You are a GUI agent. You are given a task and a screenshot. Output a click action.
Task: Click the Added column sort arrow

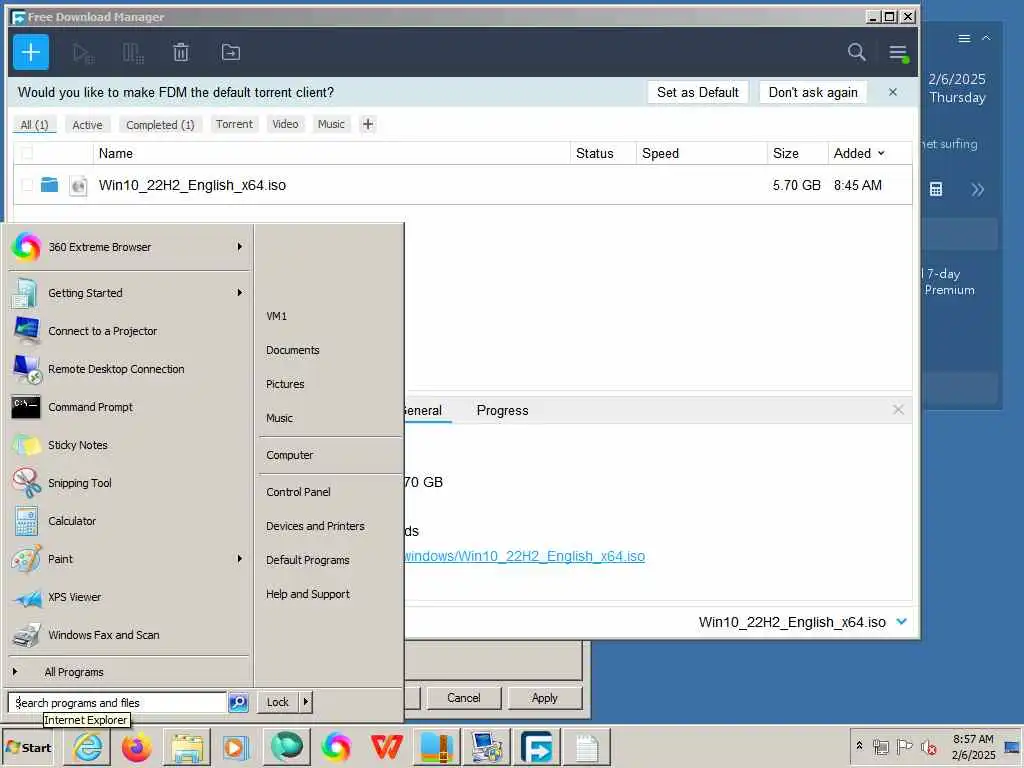(x=881, y=153)
